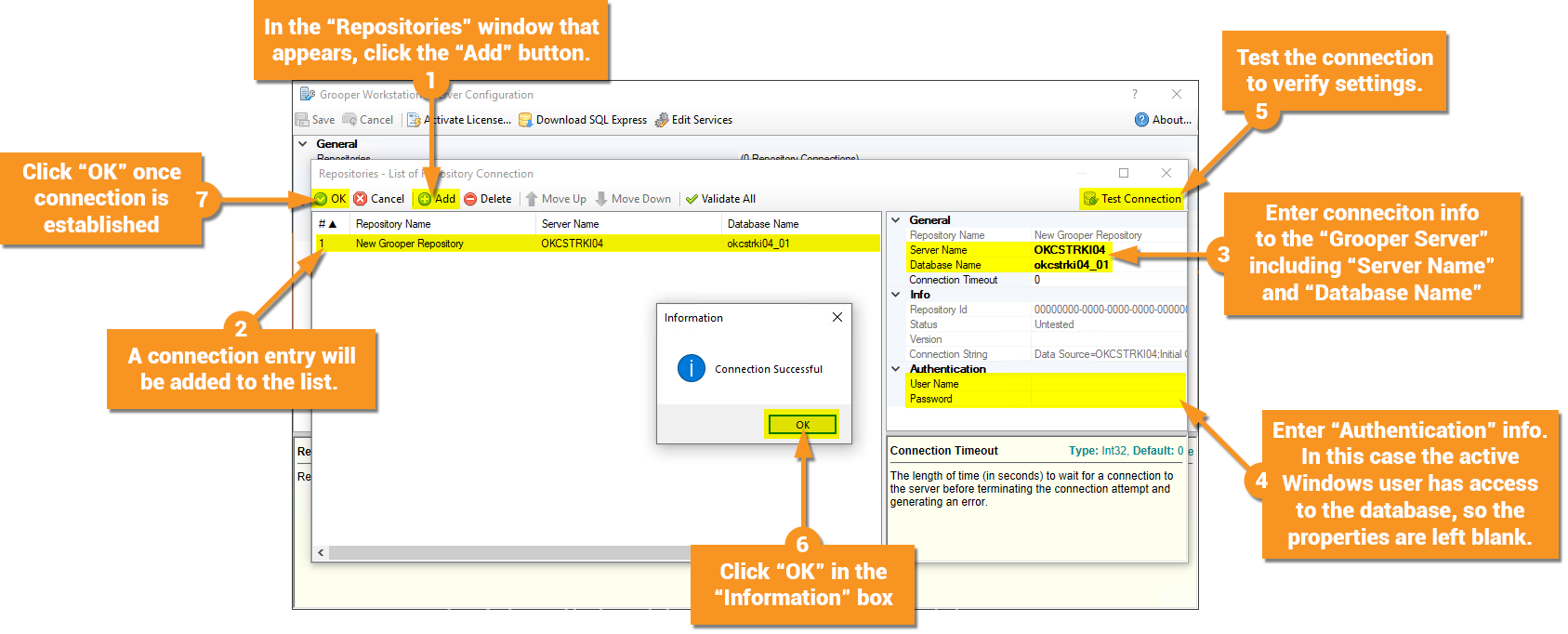
Task: Click Save in the Grooper Configuration toolbar
Action: (x=315, y=120)
